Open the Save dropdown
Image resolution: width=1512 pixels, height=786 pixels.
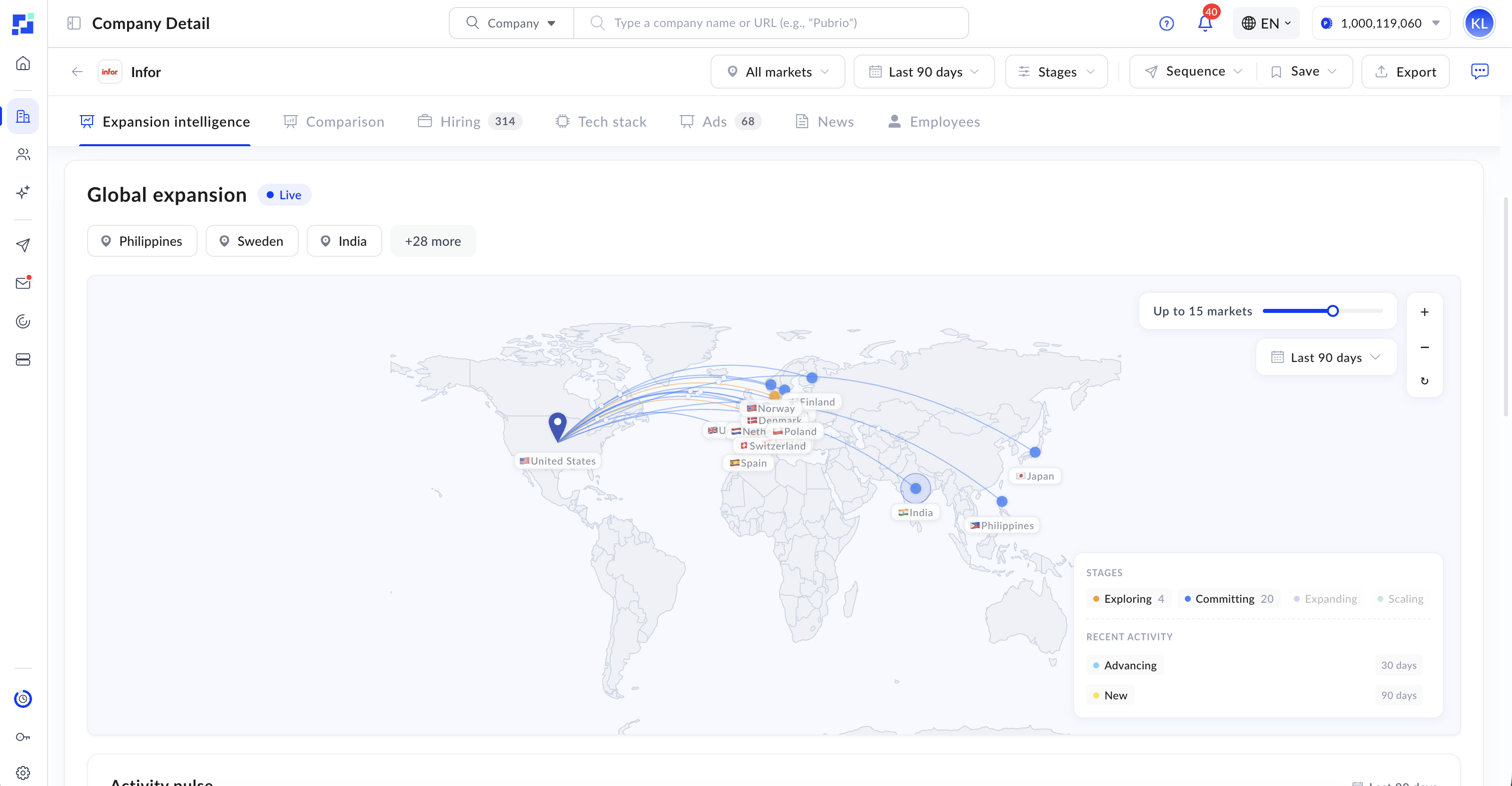(1304, 72)
